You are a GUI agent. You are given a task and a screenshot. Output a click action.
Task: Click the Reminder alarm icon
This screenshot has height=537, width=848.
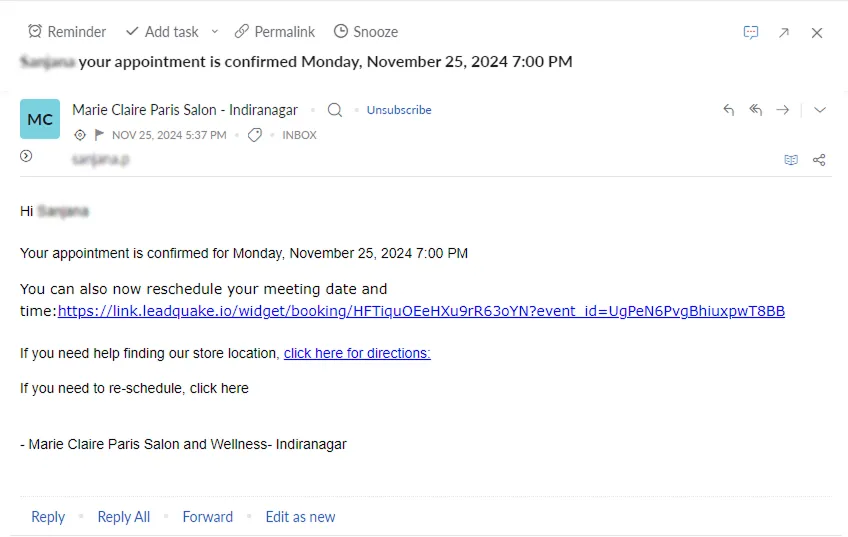tap(35, 32)
